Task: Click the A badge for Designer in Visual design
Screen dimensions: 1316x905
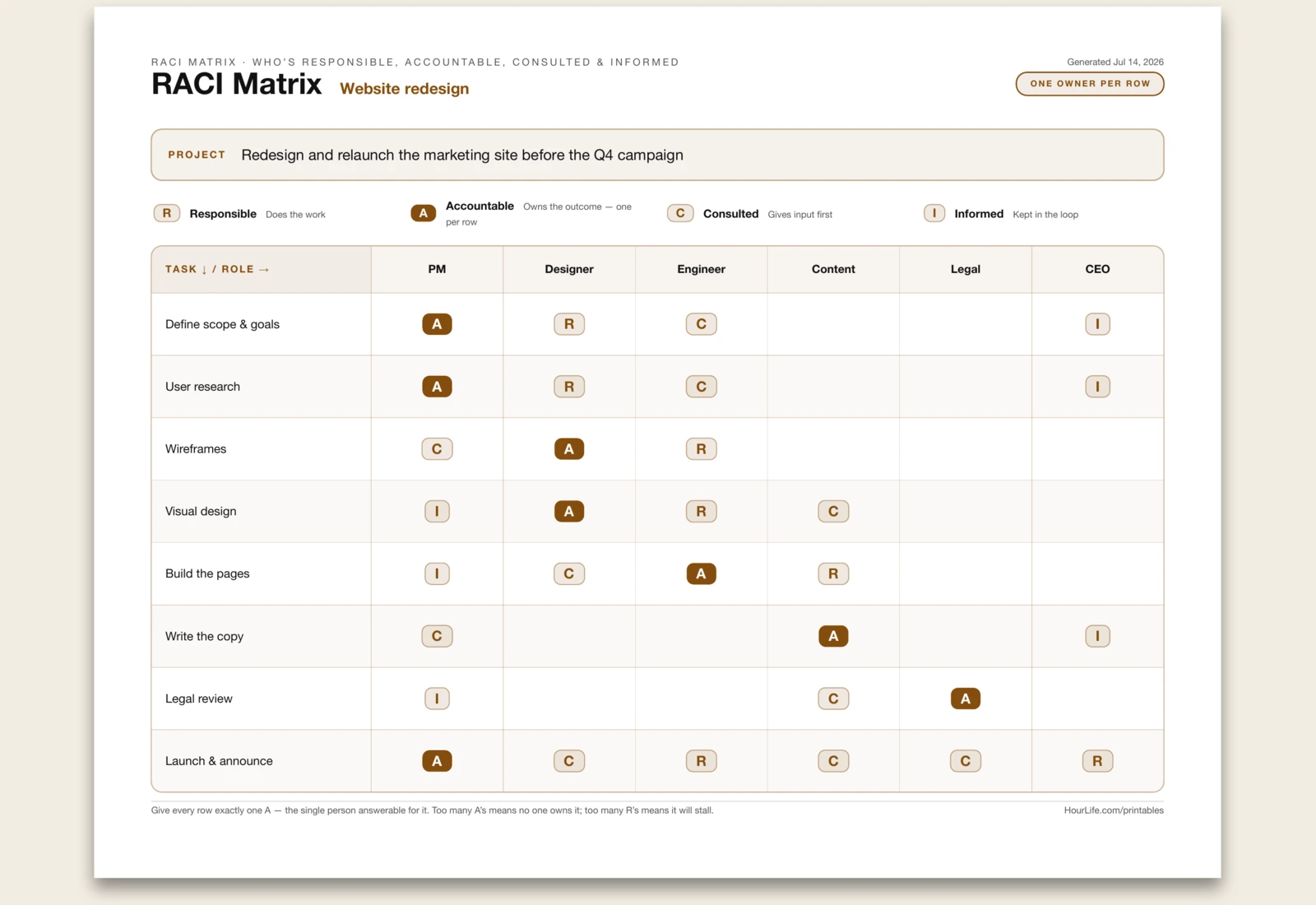Action: (x=569, y=512)
